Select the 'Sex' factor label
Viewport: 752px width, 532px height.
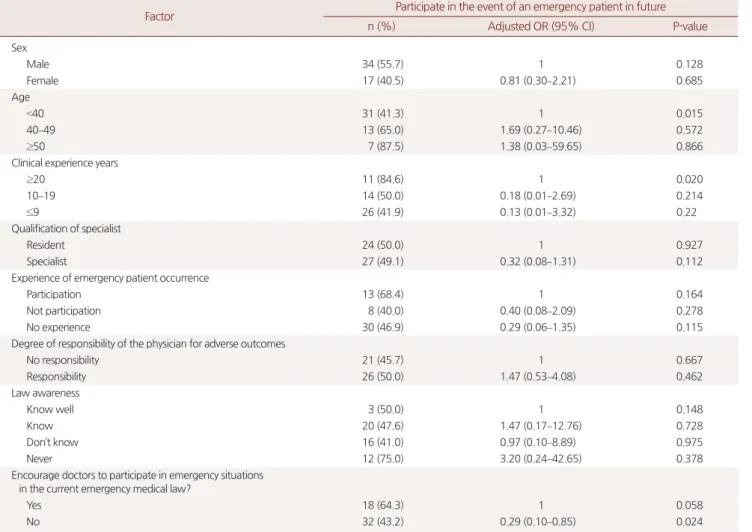(19, 47)
